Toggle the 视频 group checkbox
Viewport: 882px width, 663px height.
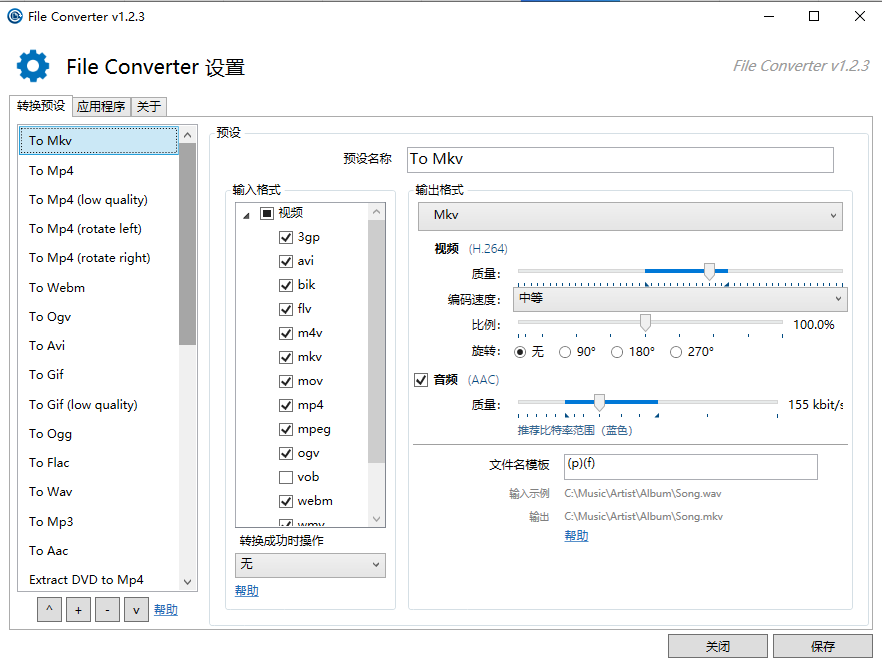tap(267, 213)
